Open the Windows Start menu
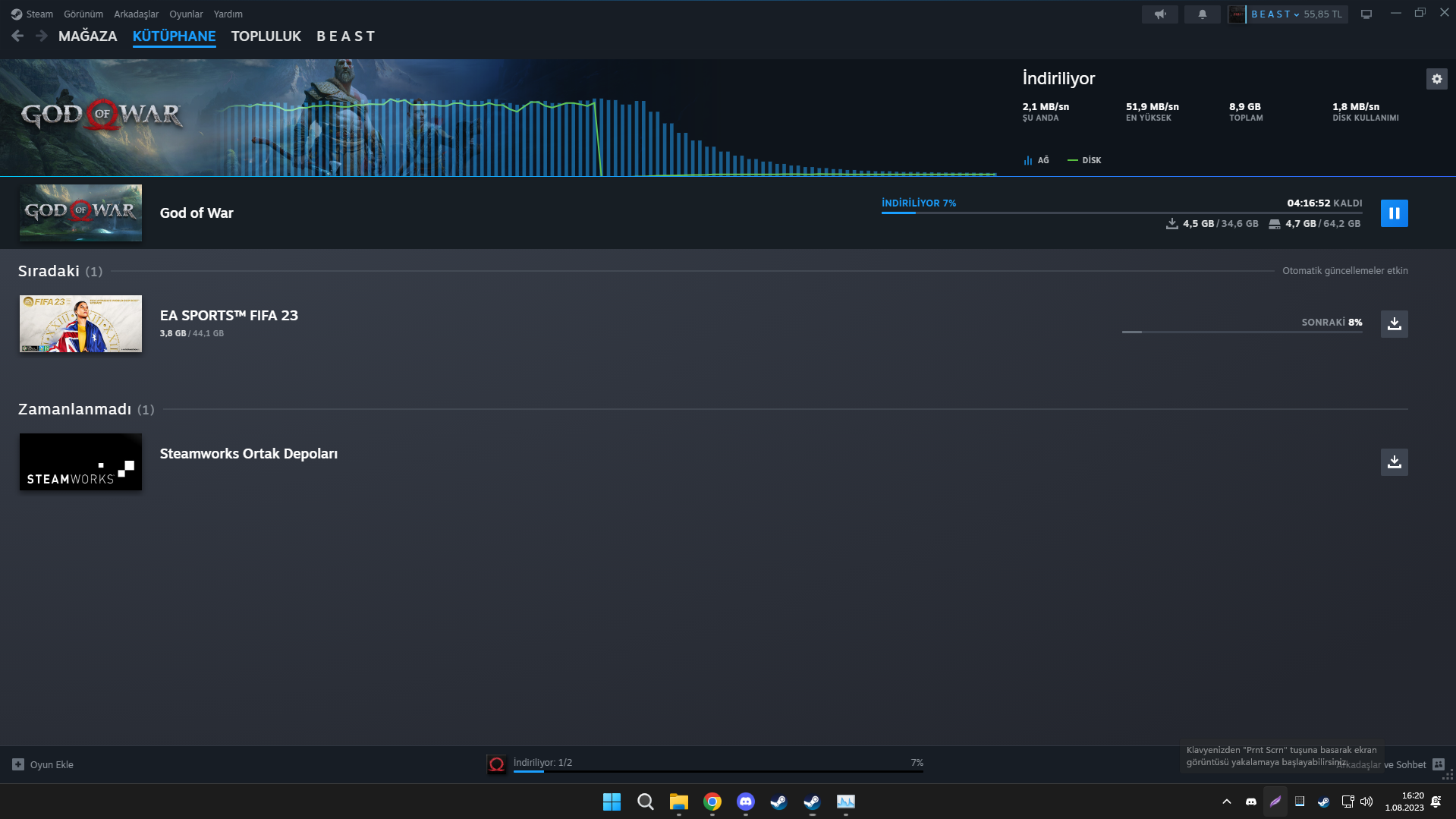 point(612,802)
